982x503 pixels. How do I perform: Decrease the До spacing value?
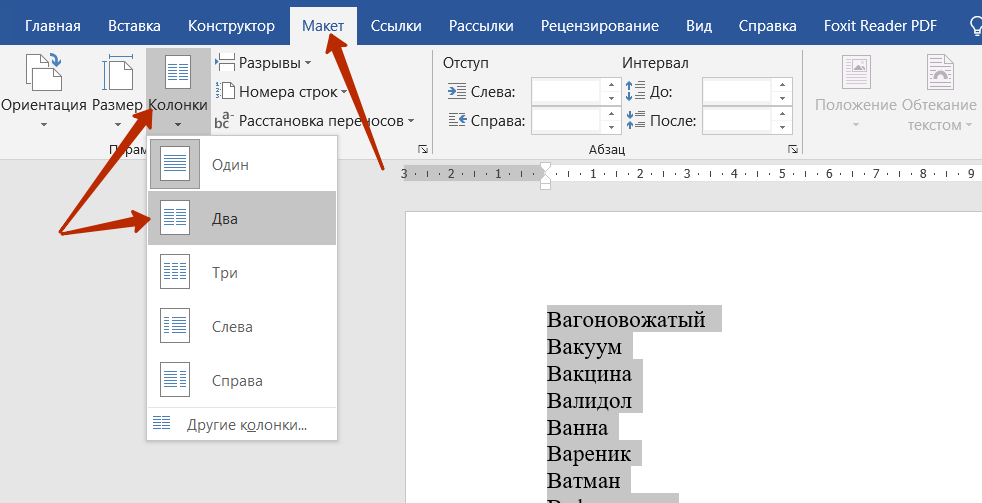pos(782,98)
